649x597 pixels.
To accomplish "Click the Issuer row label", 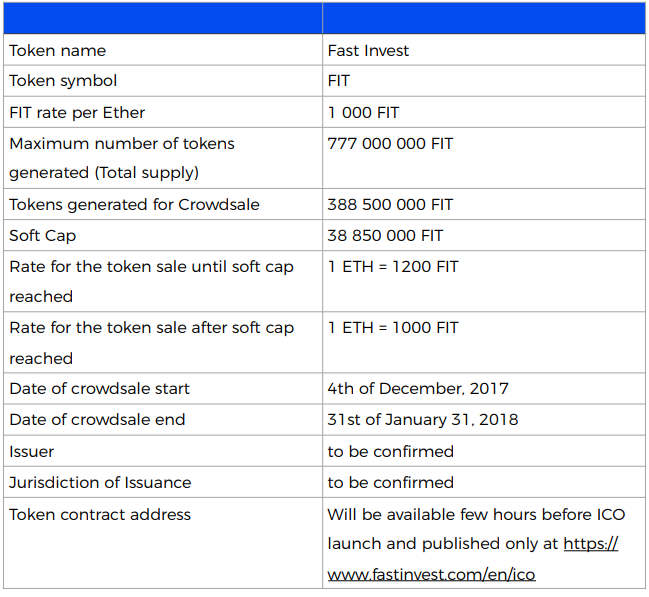I will click(31, 451).
